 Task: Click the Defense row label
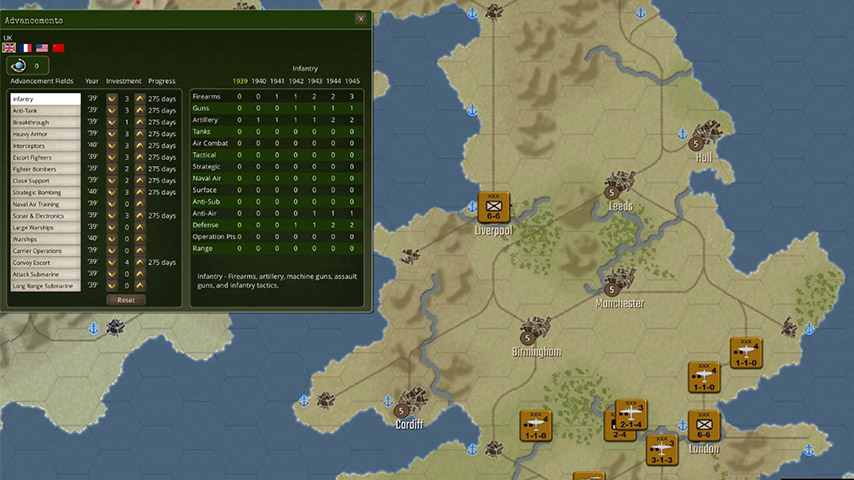click(205, 225)
